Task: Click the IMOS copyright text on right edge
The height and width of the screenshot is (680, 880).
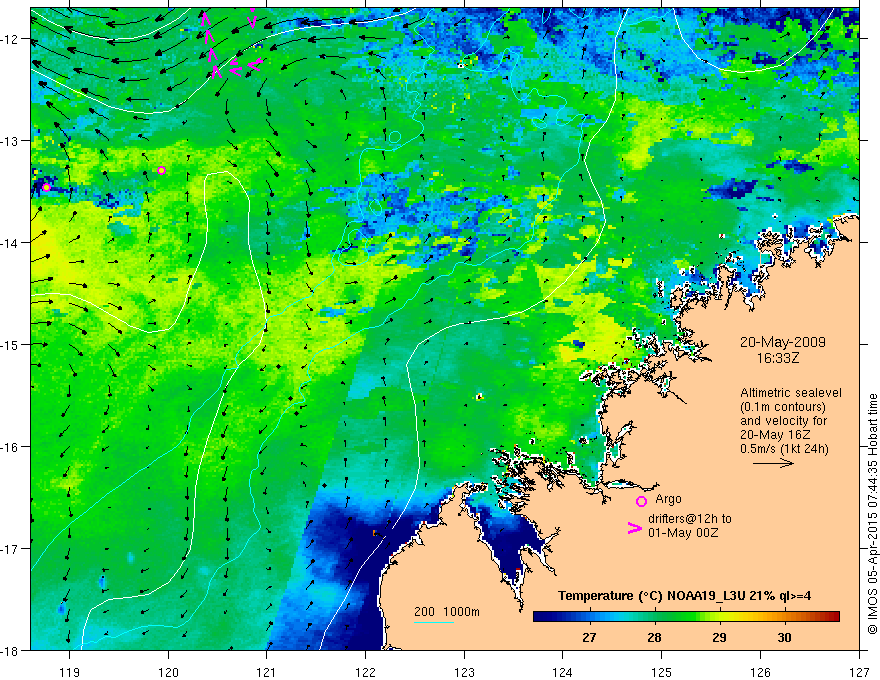Action: pos(873,514)
